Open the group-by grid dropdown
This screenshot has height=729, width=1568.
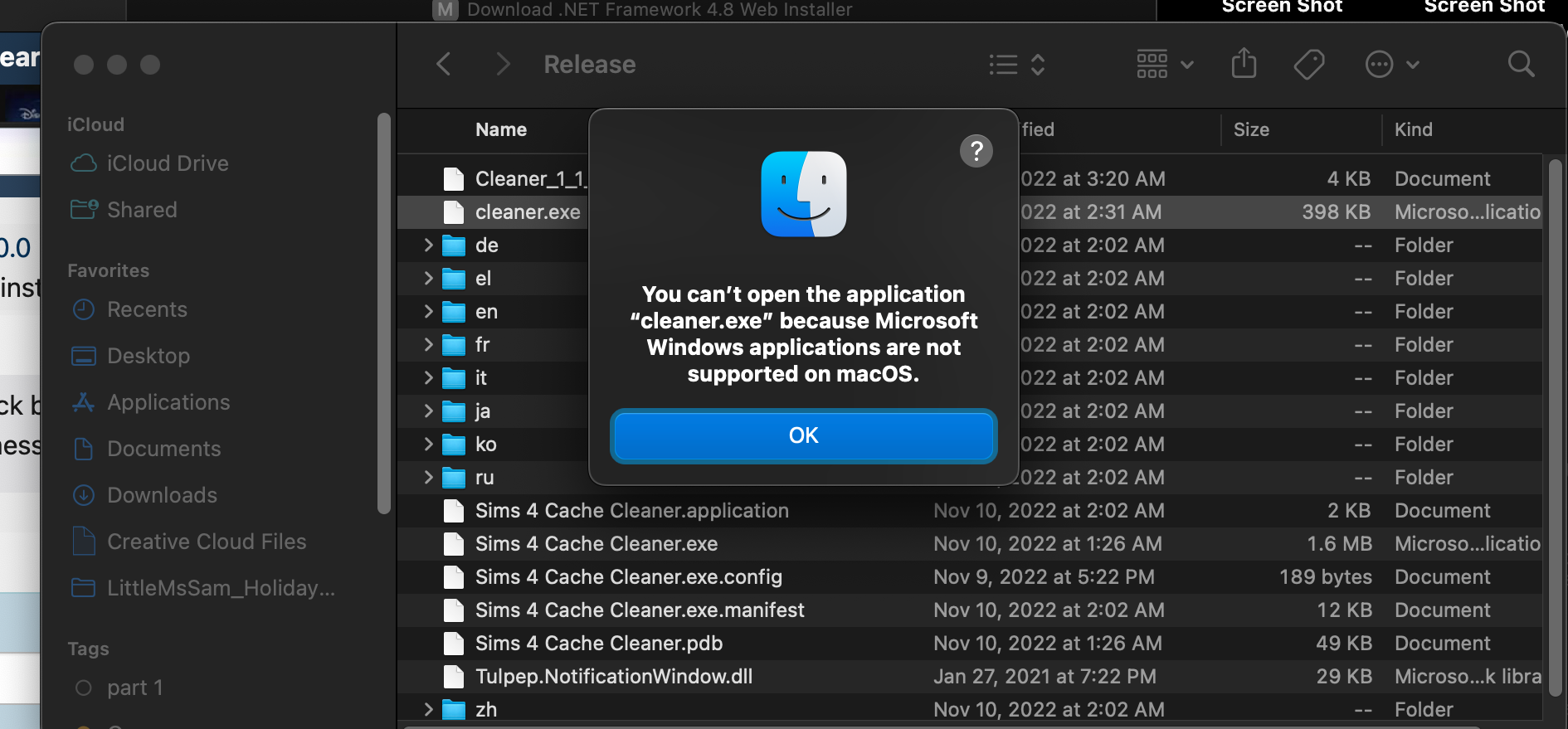1165,64
